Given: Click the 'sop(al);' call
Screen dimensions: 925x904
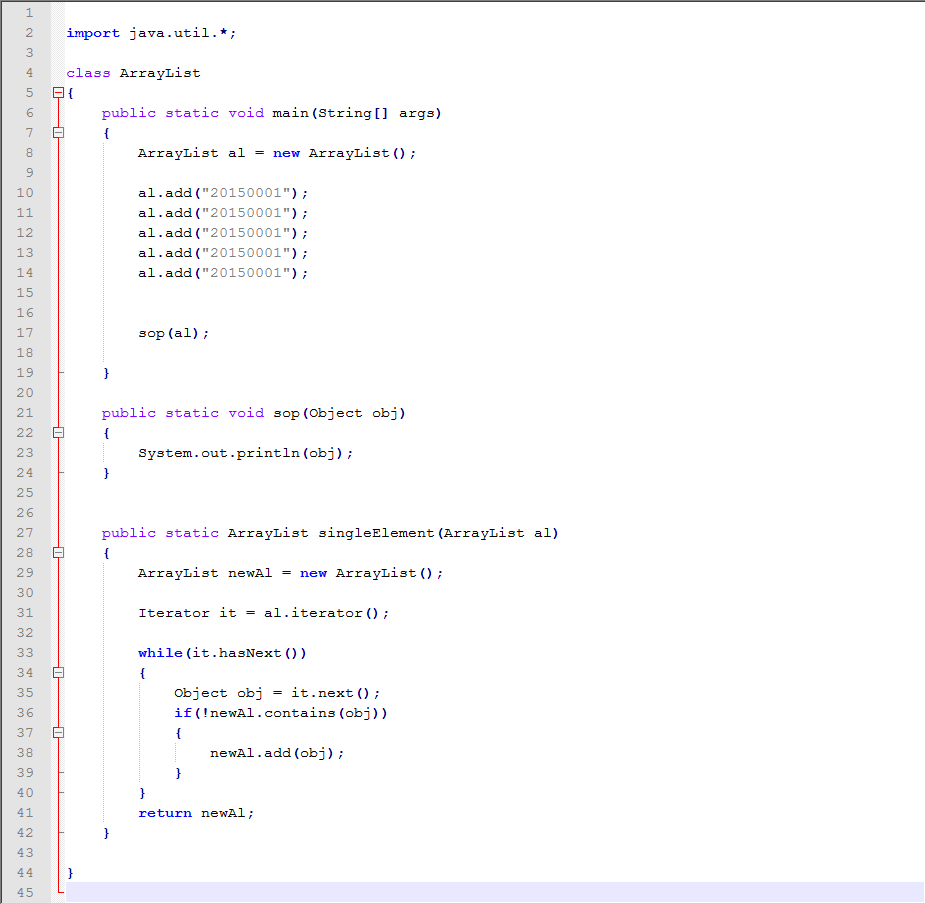Looking at the screenshot, I should click(x=173, y=333).
